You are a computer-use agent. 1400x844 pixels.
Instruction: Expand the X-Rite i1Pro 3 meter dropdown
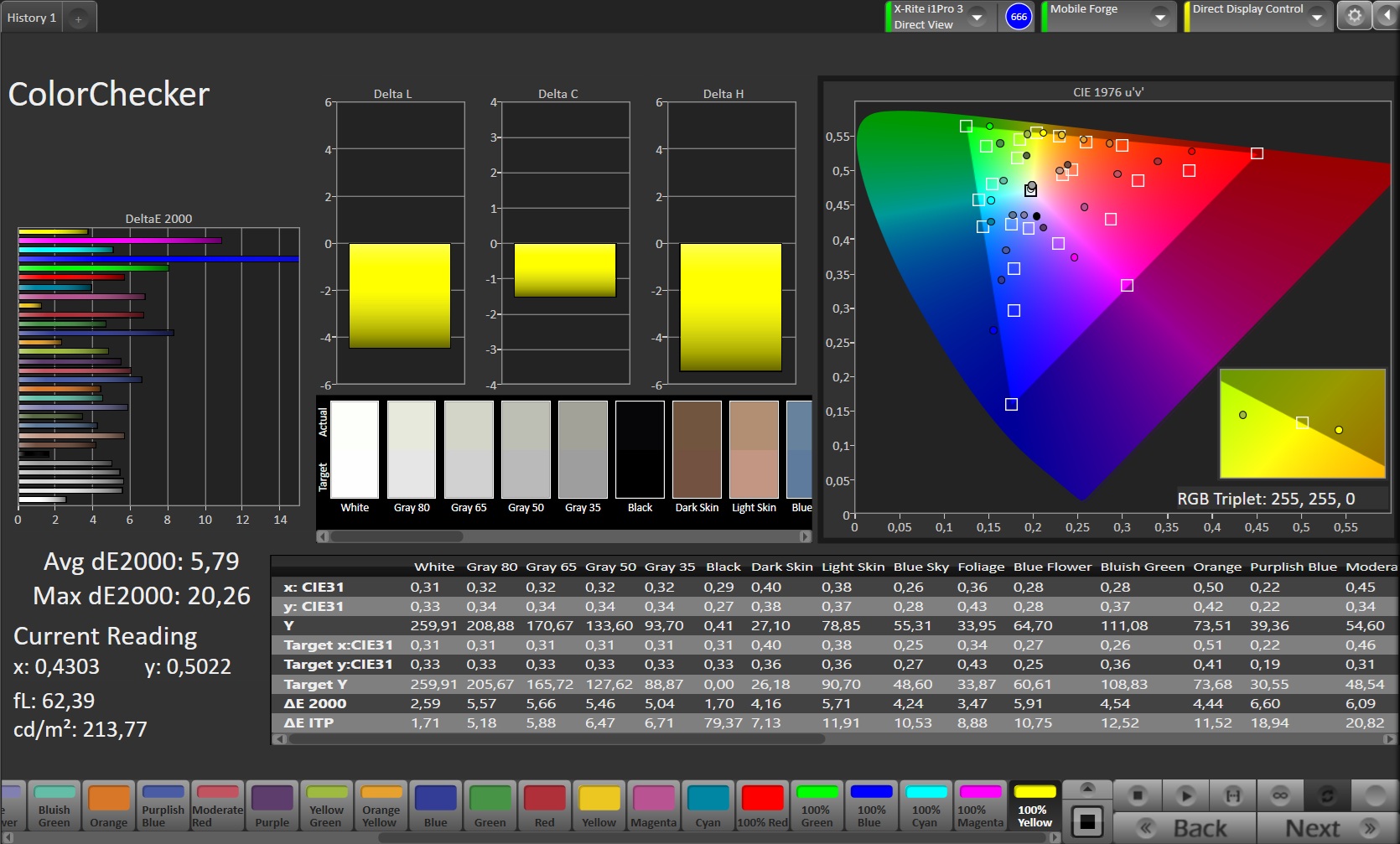(977, 17)
